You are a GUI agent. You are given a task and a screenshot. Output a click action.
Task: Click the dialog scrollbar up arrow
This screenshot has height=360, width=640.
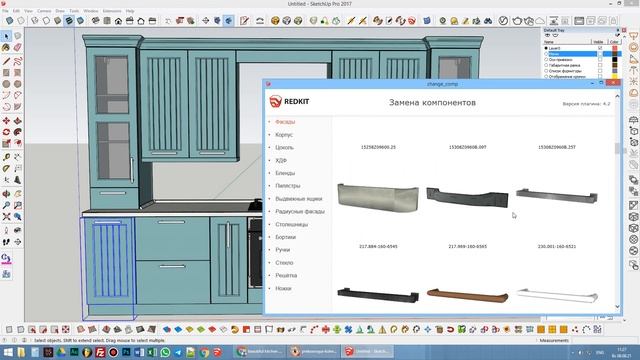[x=617, y=96]
